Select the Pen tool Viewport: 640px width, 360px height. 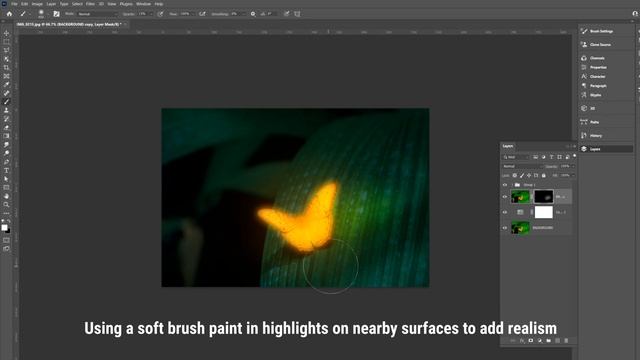coord(6,162)
